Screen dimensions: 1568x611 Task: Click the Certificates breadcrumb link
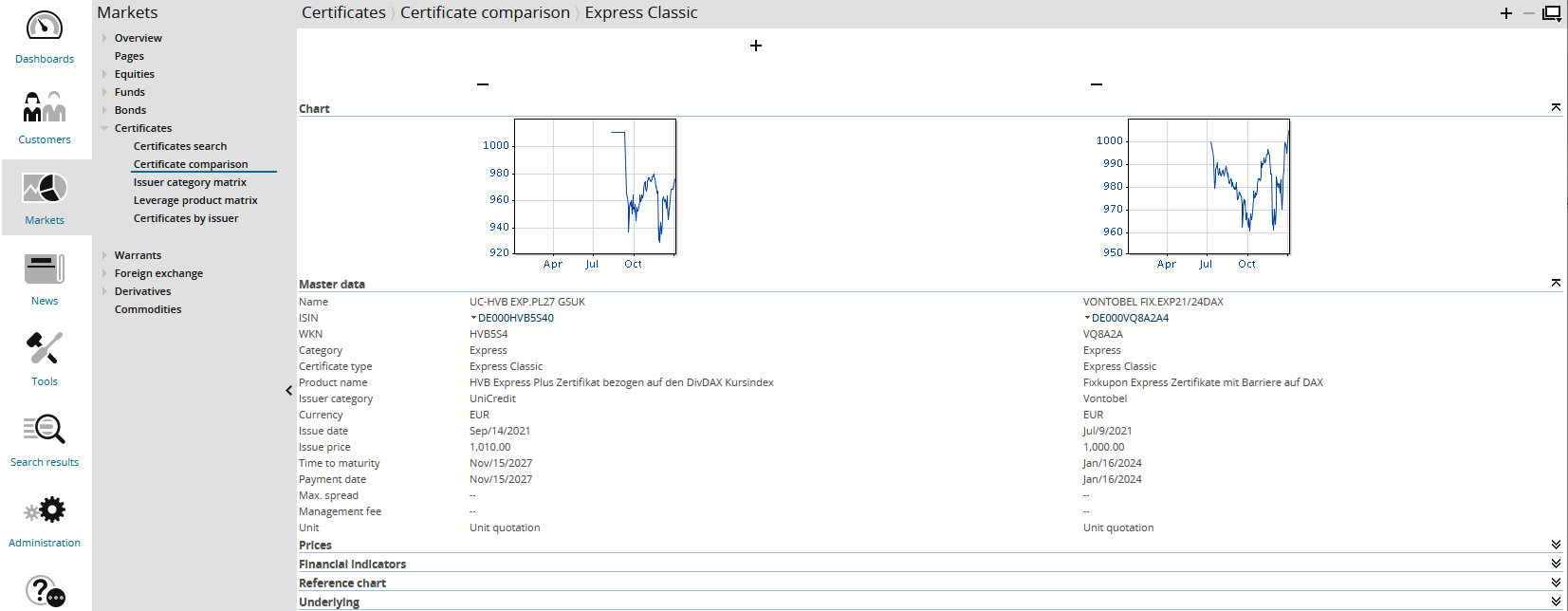point(343,12)
